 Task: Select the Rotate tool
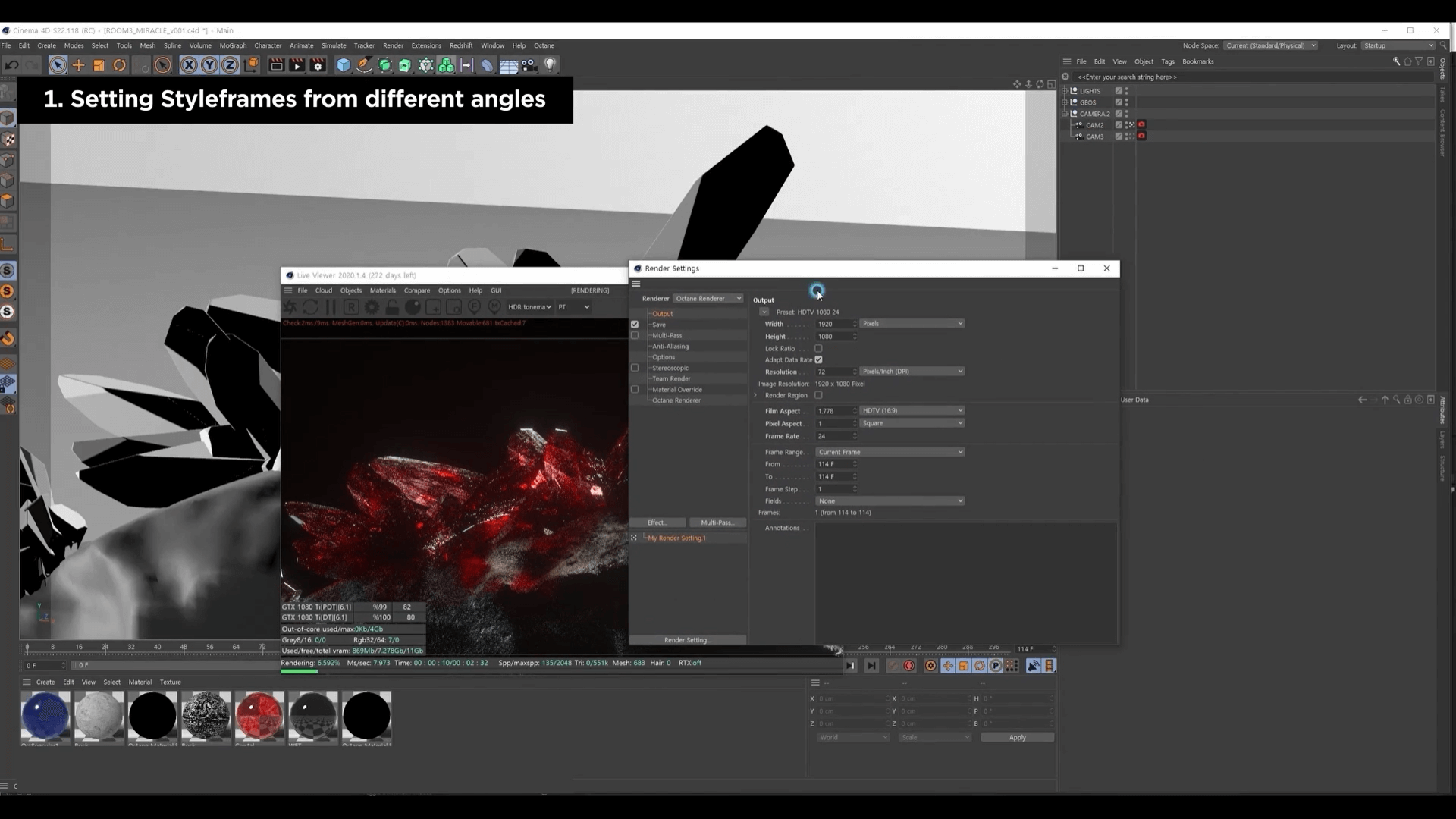click(119, 65)
